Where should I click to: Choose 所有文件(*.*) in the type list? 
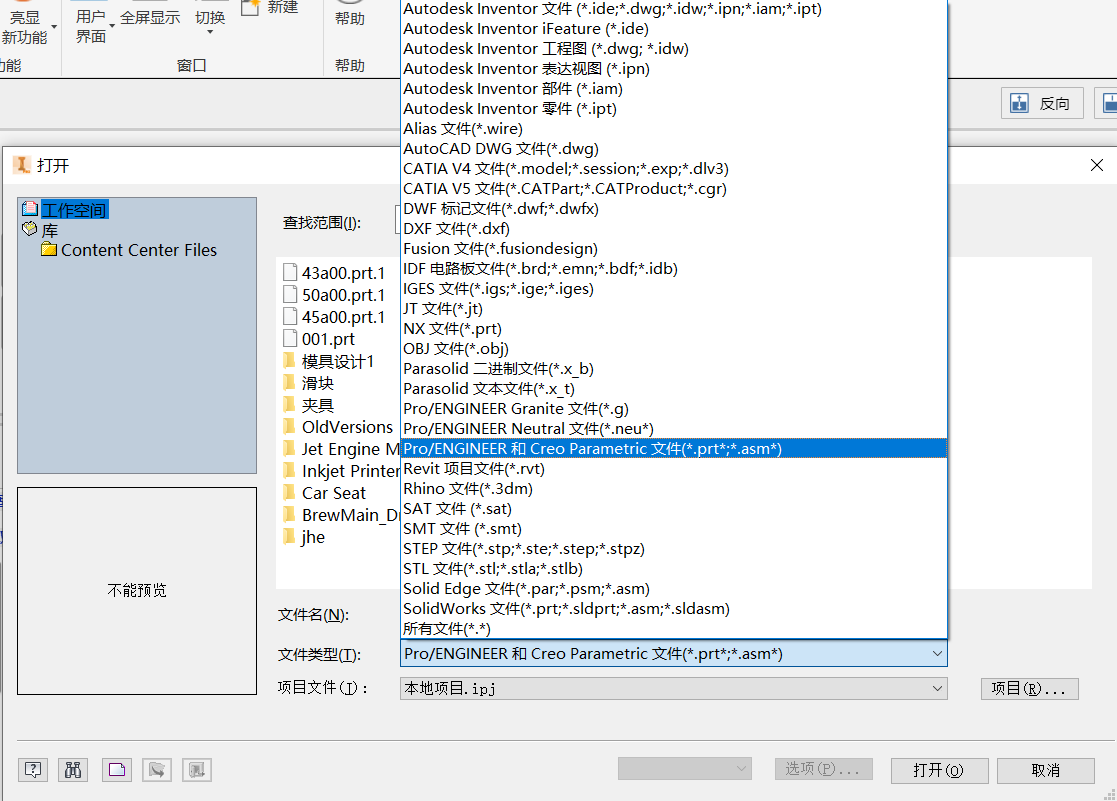pos(674,629)
